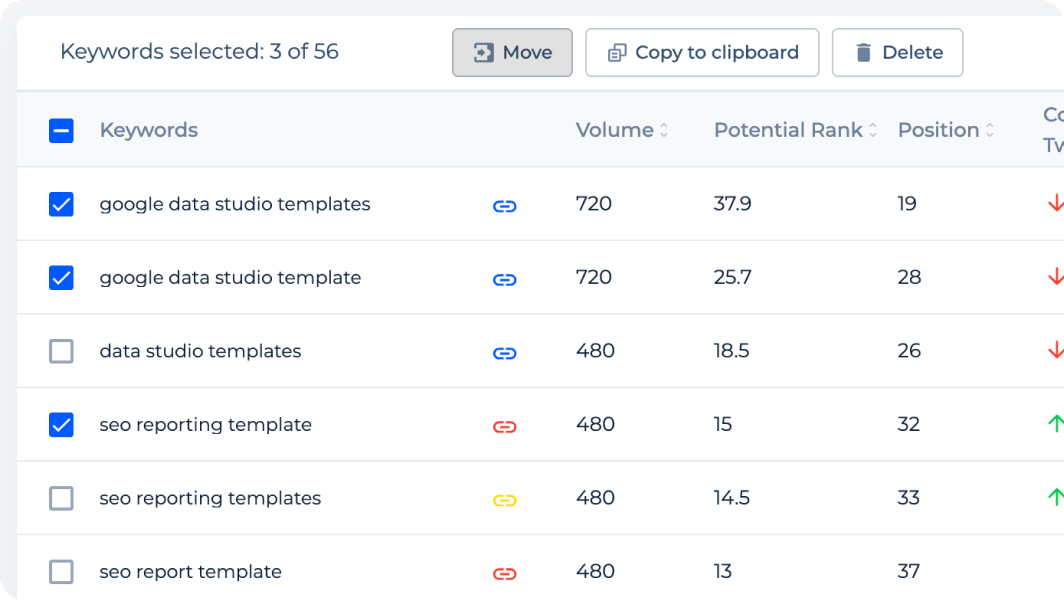Click potential rank value 37.9
This screenshot has height=600, width=1064.
coord(732,204)
